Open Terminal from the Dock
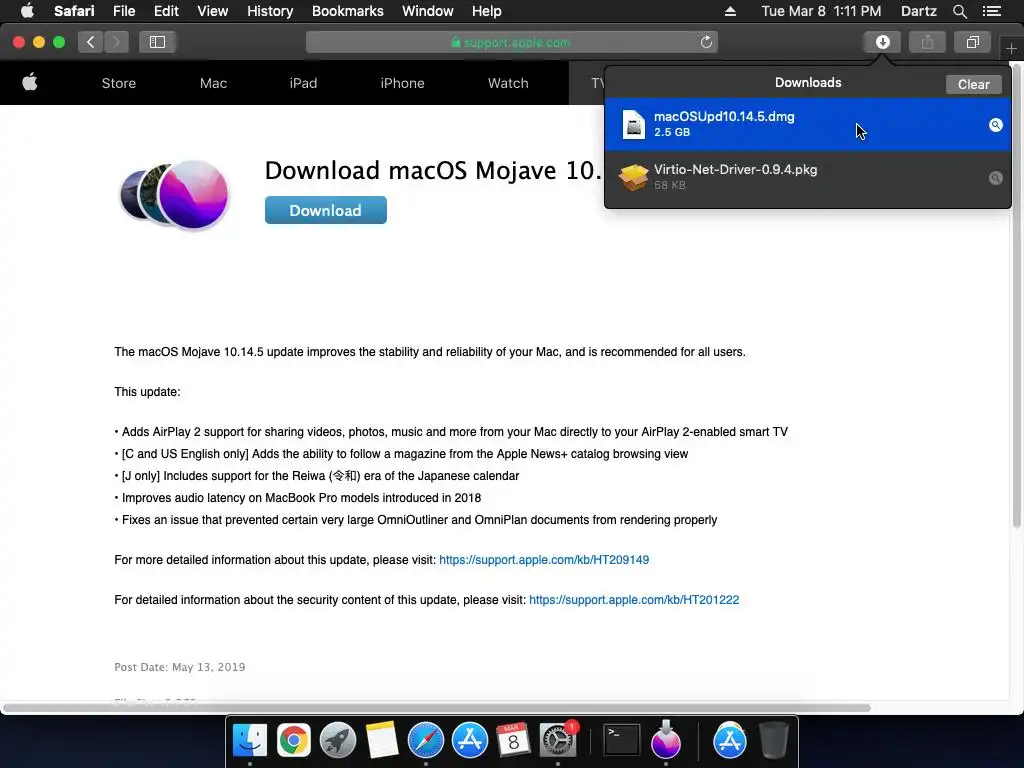Image resolution: width=1024 pixels, height=768 pixels. tap(621, 740)
